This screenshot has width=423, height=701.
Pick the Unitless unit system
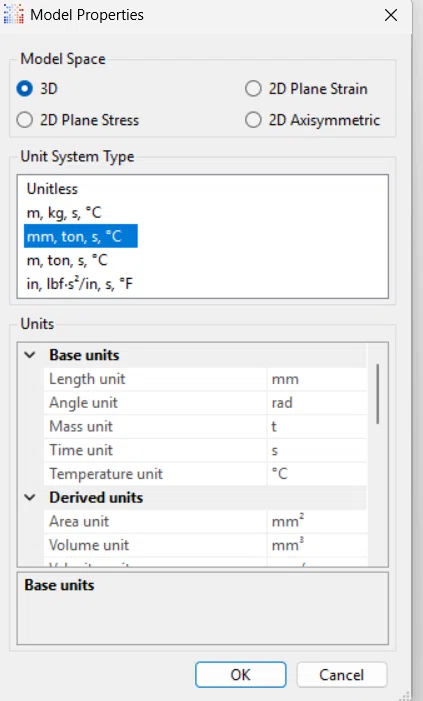(52, 189)
